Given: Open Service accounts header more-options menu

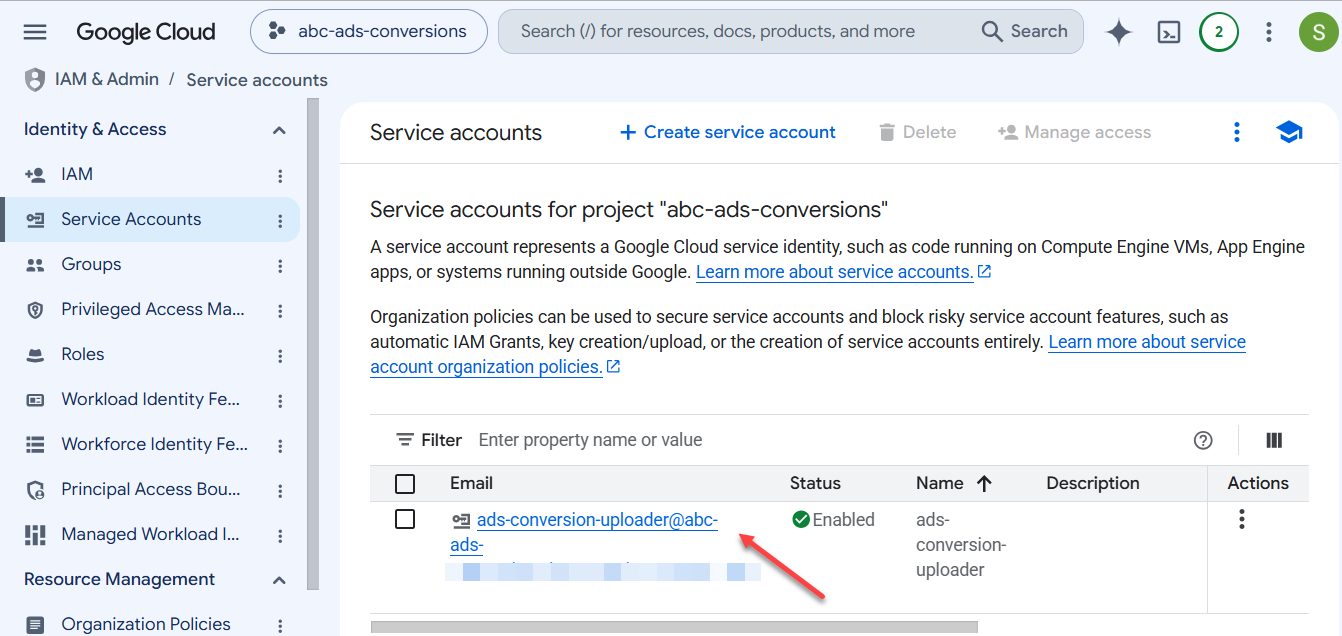Looking at the screenshot, I should (x=1237, y=132).
